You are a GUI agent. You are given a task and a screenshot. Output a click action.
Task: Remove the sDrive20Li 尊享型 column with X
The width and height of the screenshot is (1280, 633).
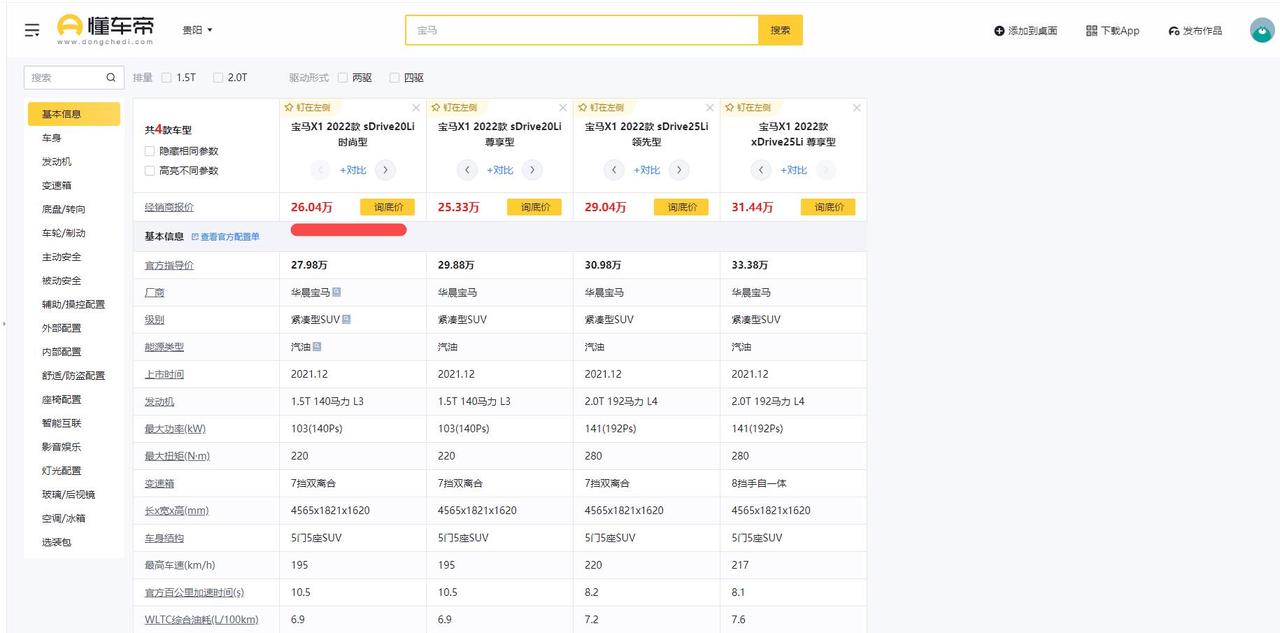click(x=563, y=108)
